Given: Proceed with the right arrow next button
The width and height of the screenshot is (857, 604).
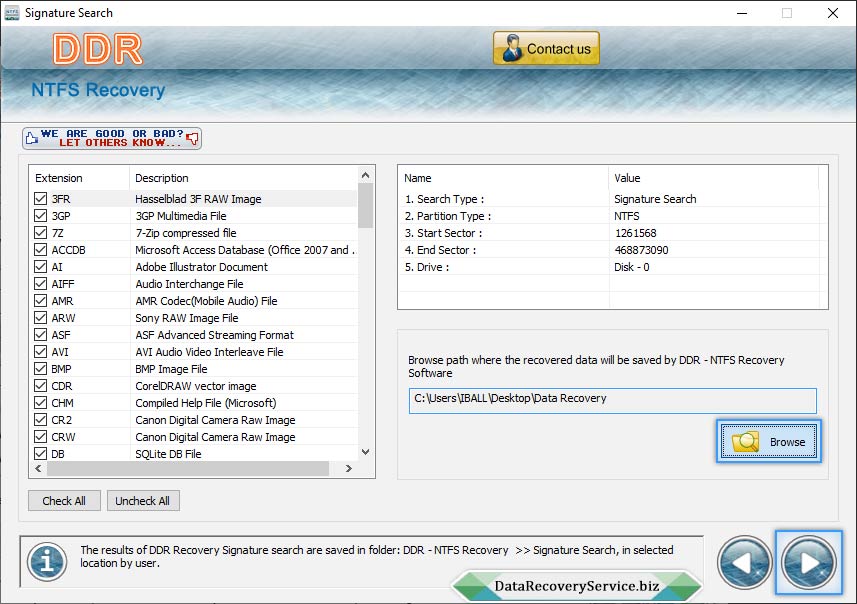Looking at the screenshot, I should tap(808, 563).
